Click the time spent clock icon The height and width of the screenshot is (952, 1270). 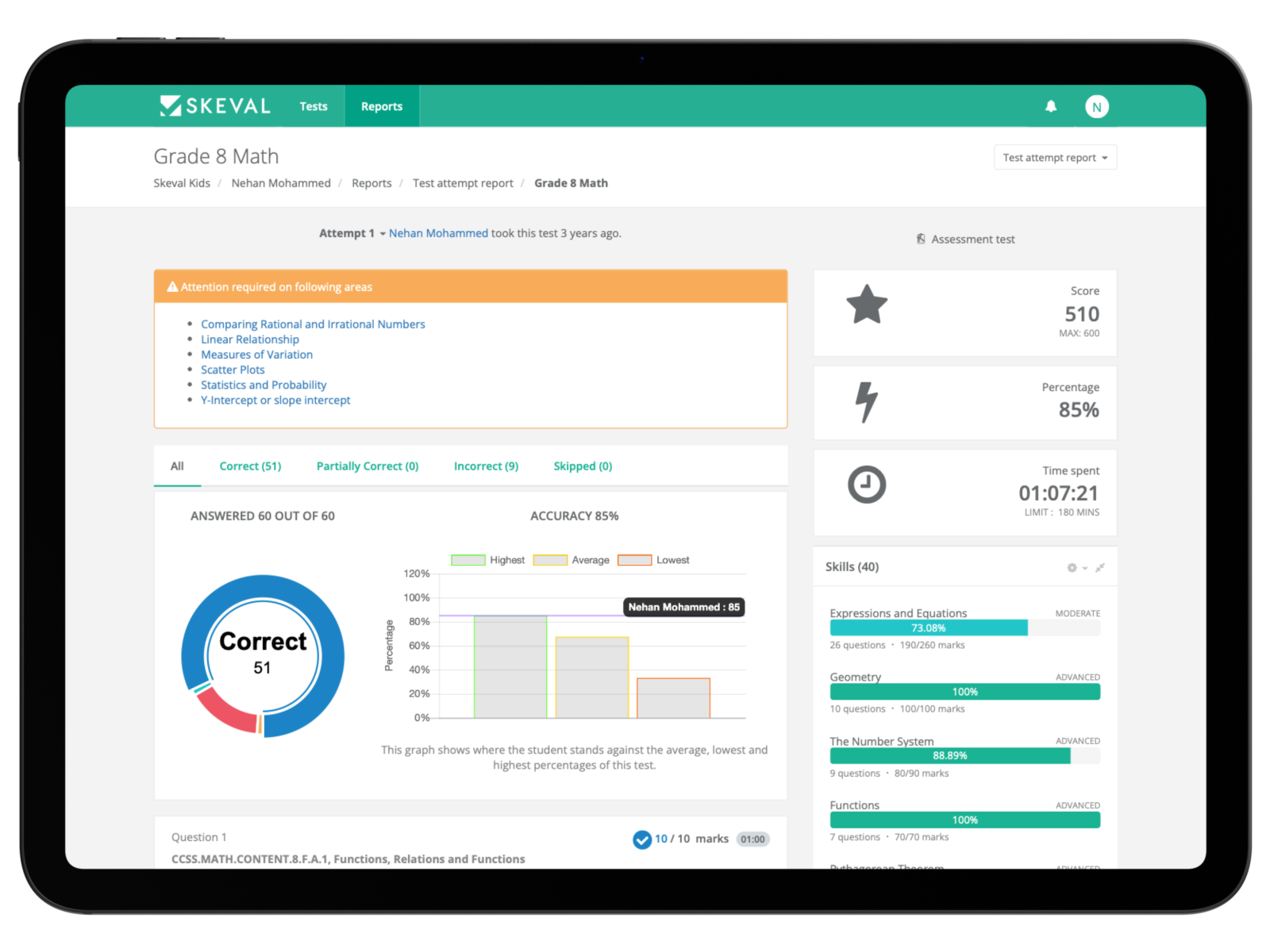point(867,485)
